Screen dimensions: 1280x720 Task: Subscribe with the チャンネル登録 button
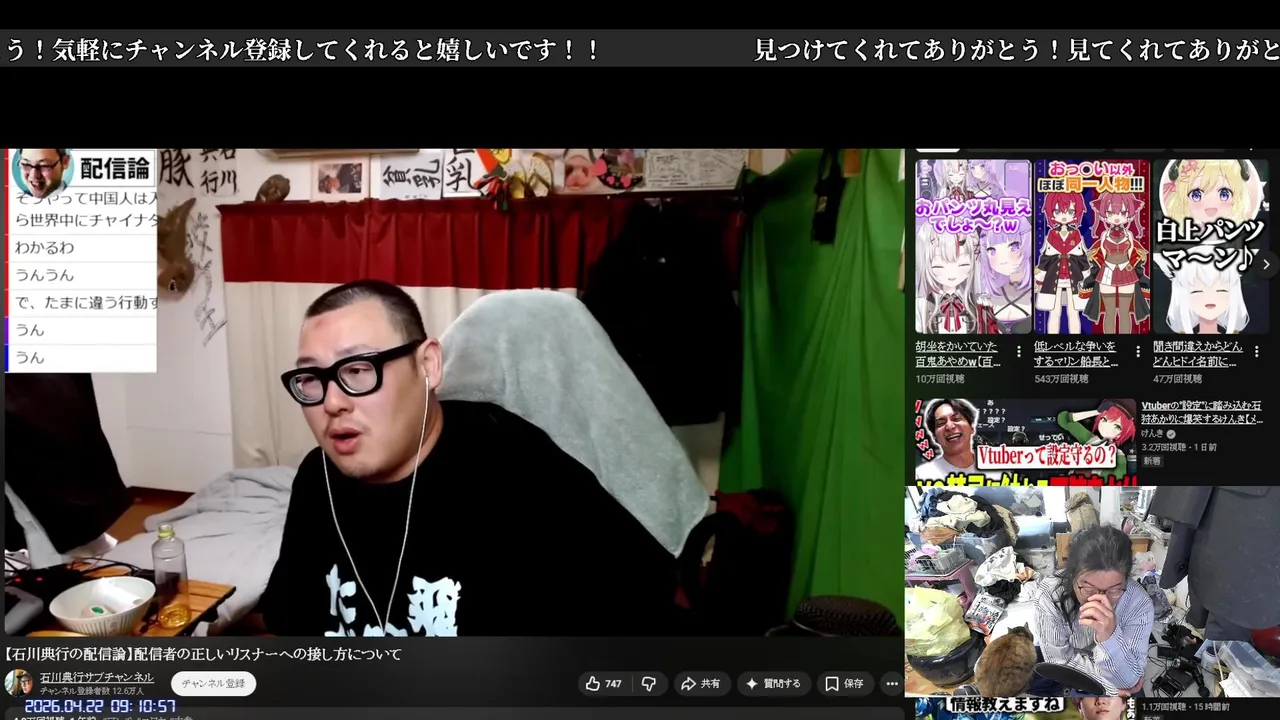pyautogui.click(x=213, y=684)
